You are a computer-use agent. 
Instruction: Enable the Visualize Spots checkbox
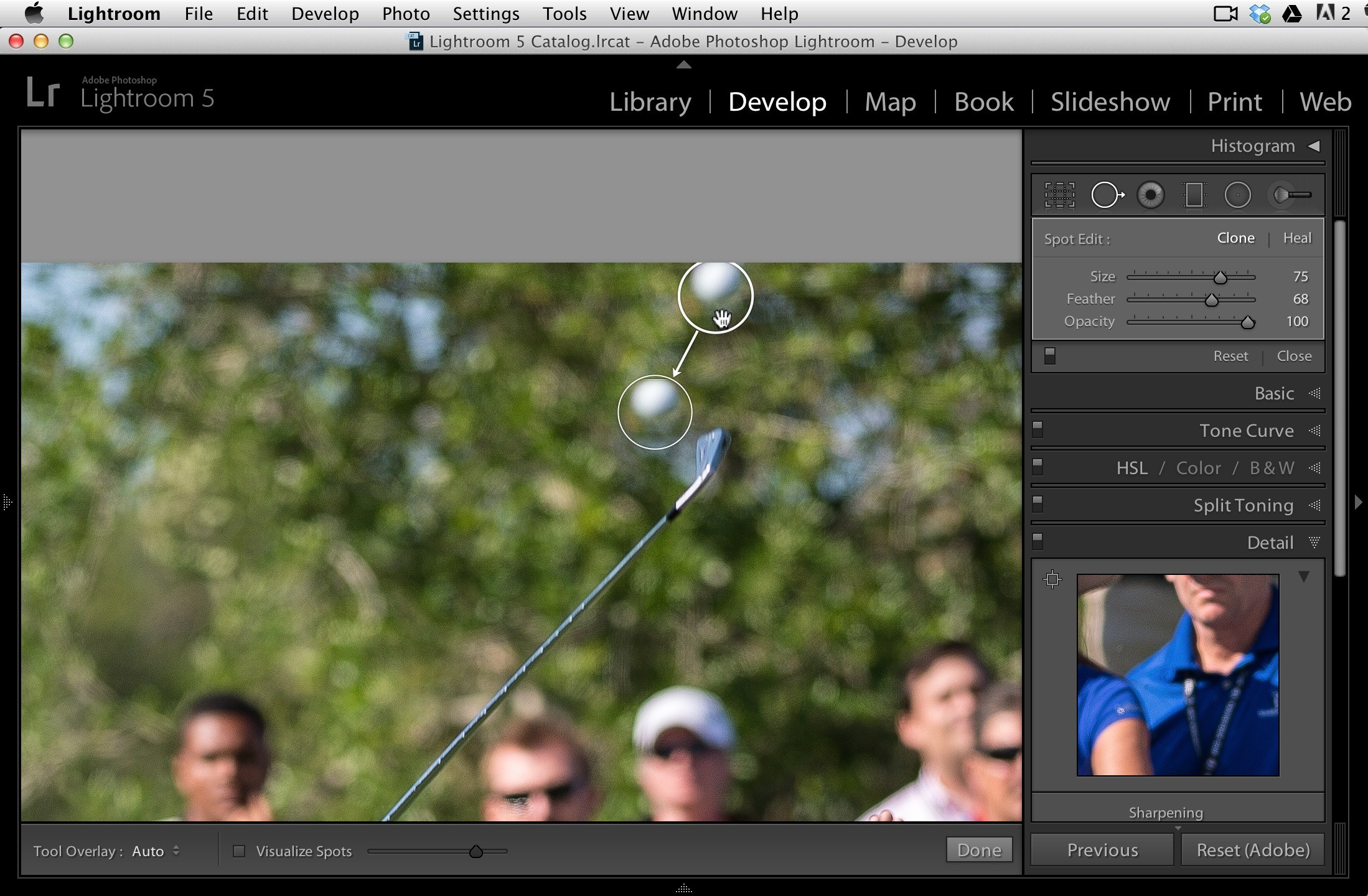[x=239, y=851]
